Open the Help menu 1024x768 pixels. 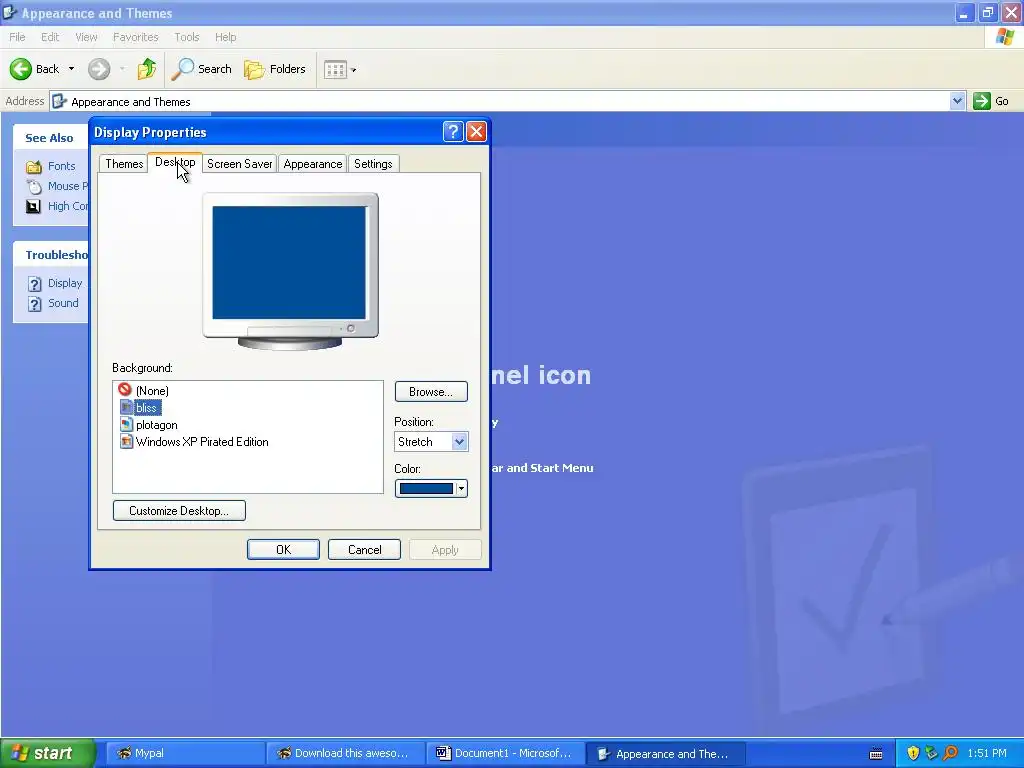click(226, 37)
